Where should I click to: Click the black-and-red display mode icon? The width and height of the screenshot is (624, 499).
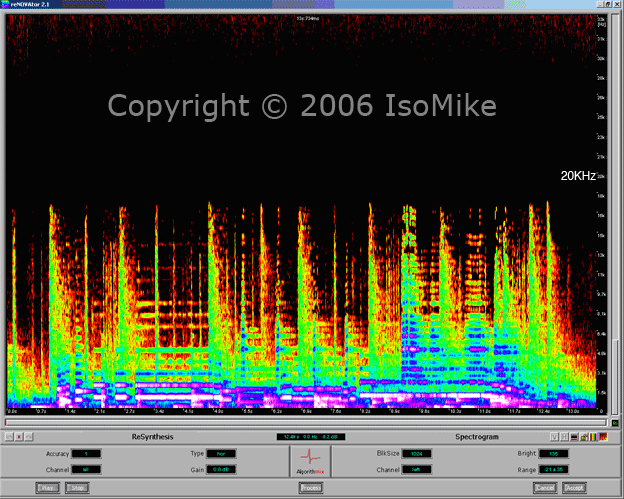[x=574, y=437]
